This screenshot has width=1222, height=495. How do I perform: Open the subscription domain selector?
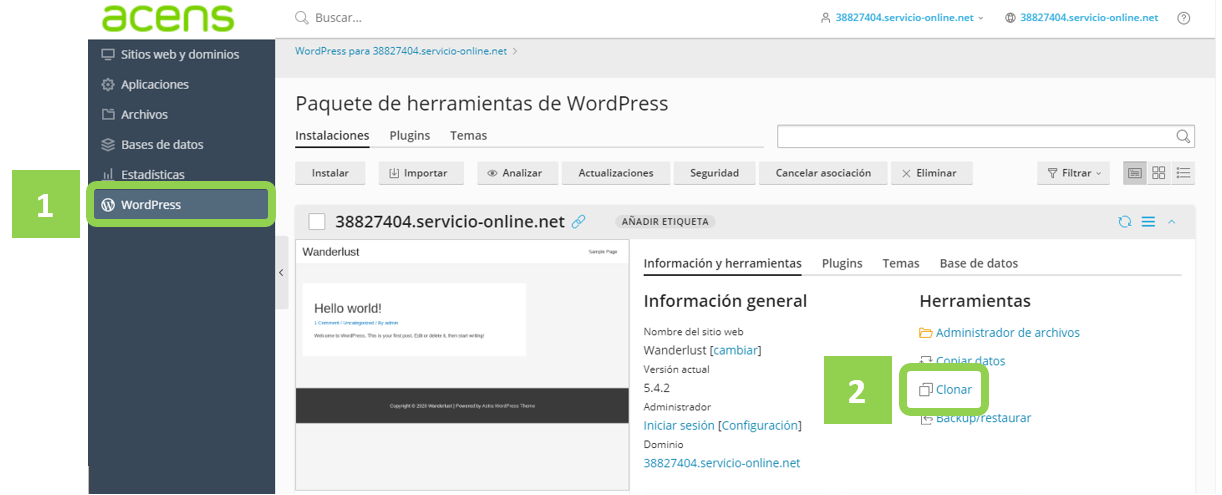[1081, 18]
